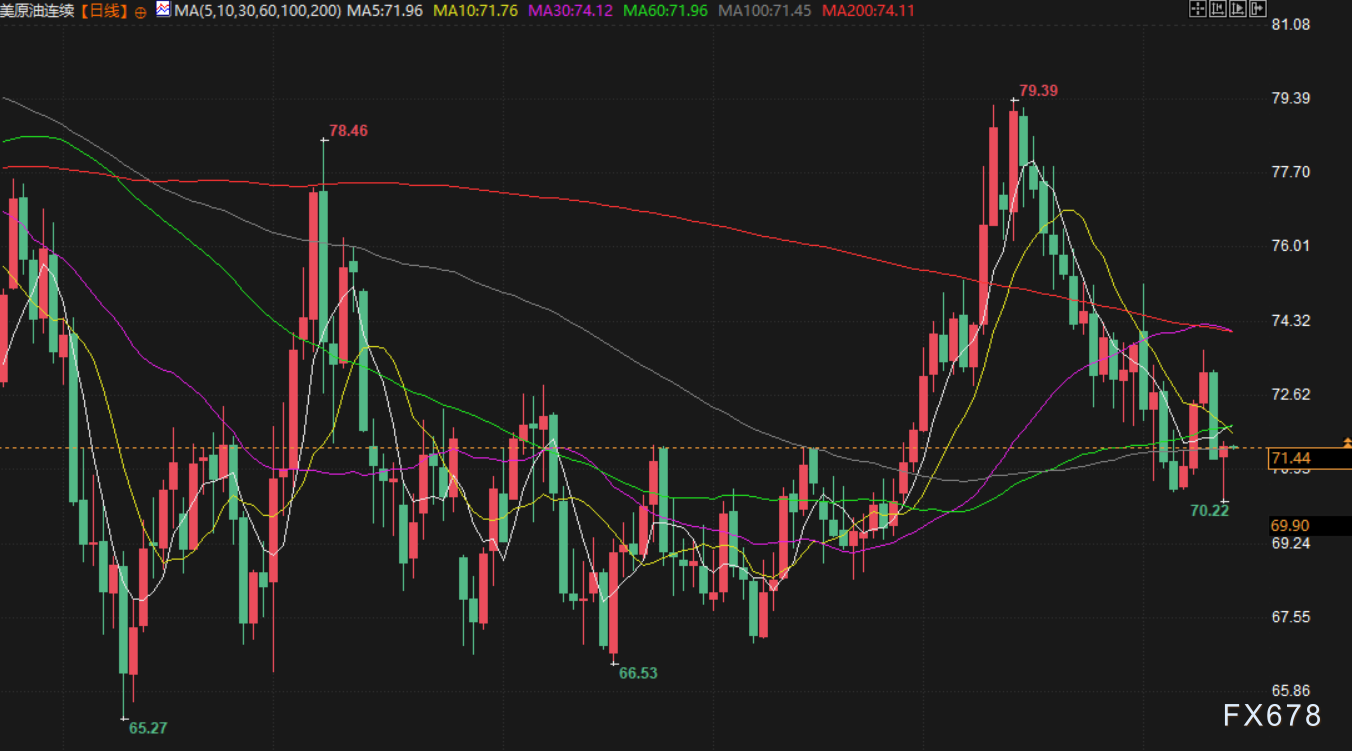The width and height of the screenshot is (1352, 751).
Task: Click the indicator chart icon before MA parameters
Action: pos(163,11)
